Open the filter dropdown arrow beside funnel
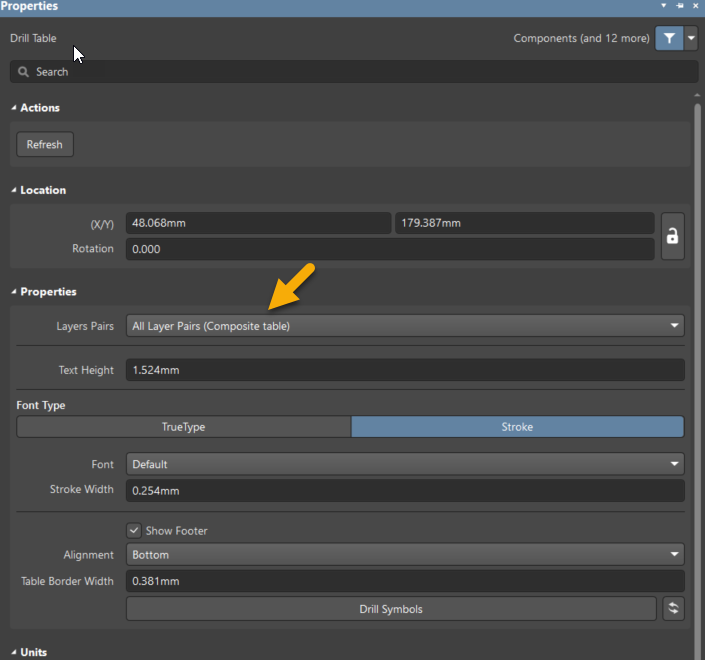 click(691, 38)
